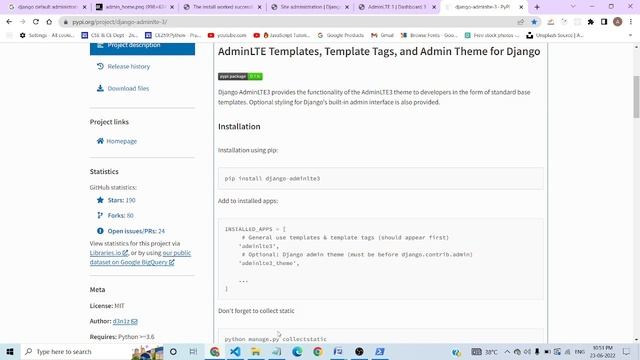The width and height of the screenshot is (640, 360).
Task: Switch to the AdminLTE 3 Dashboard tab
Action: (x=397, y=7)
